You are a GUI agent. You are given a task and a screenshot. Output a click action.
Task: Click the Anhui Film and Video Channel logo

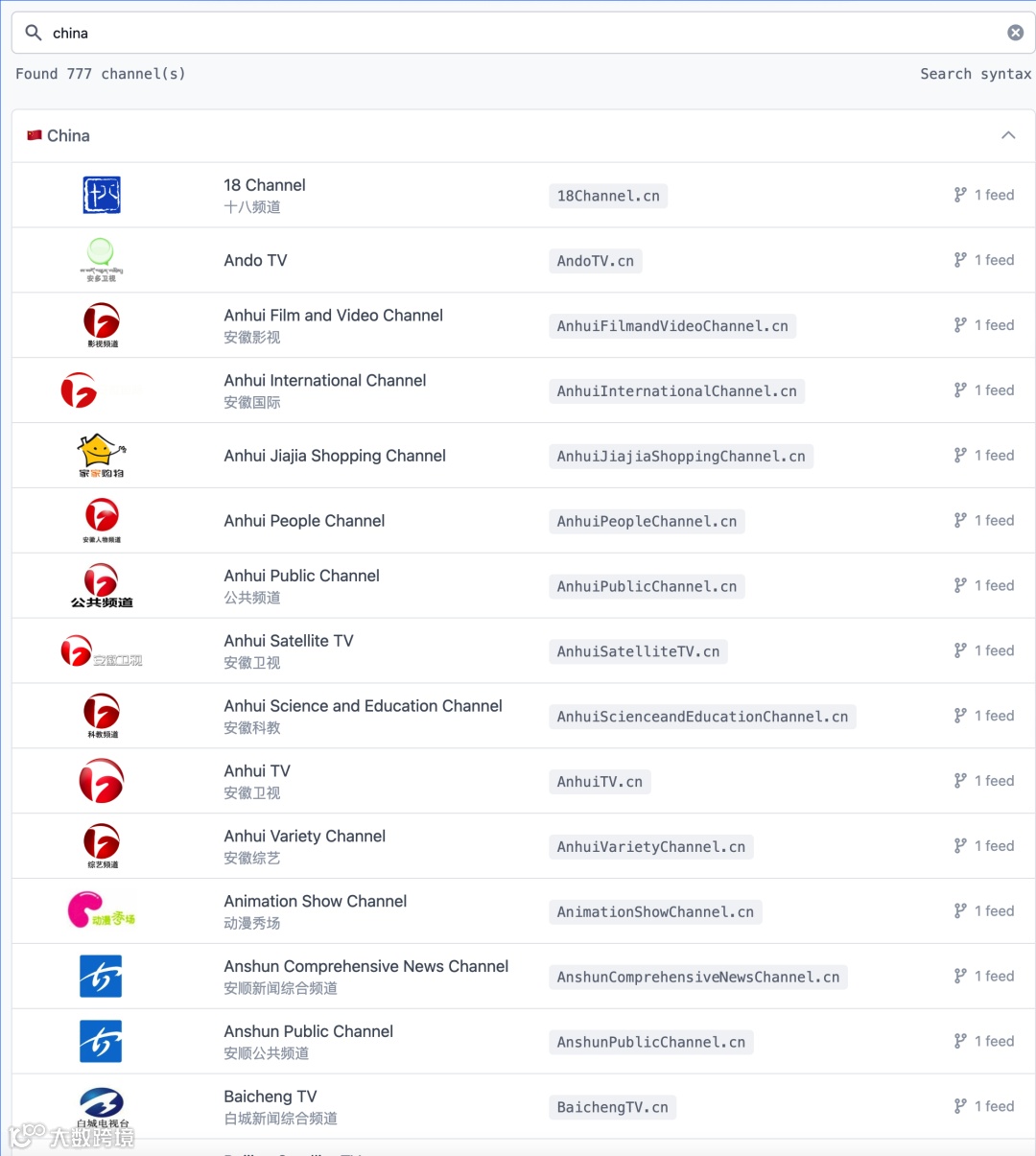[102, 325]
